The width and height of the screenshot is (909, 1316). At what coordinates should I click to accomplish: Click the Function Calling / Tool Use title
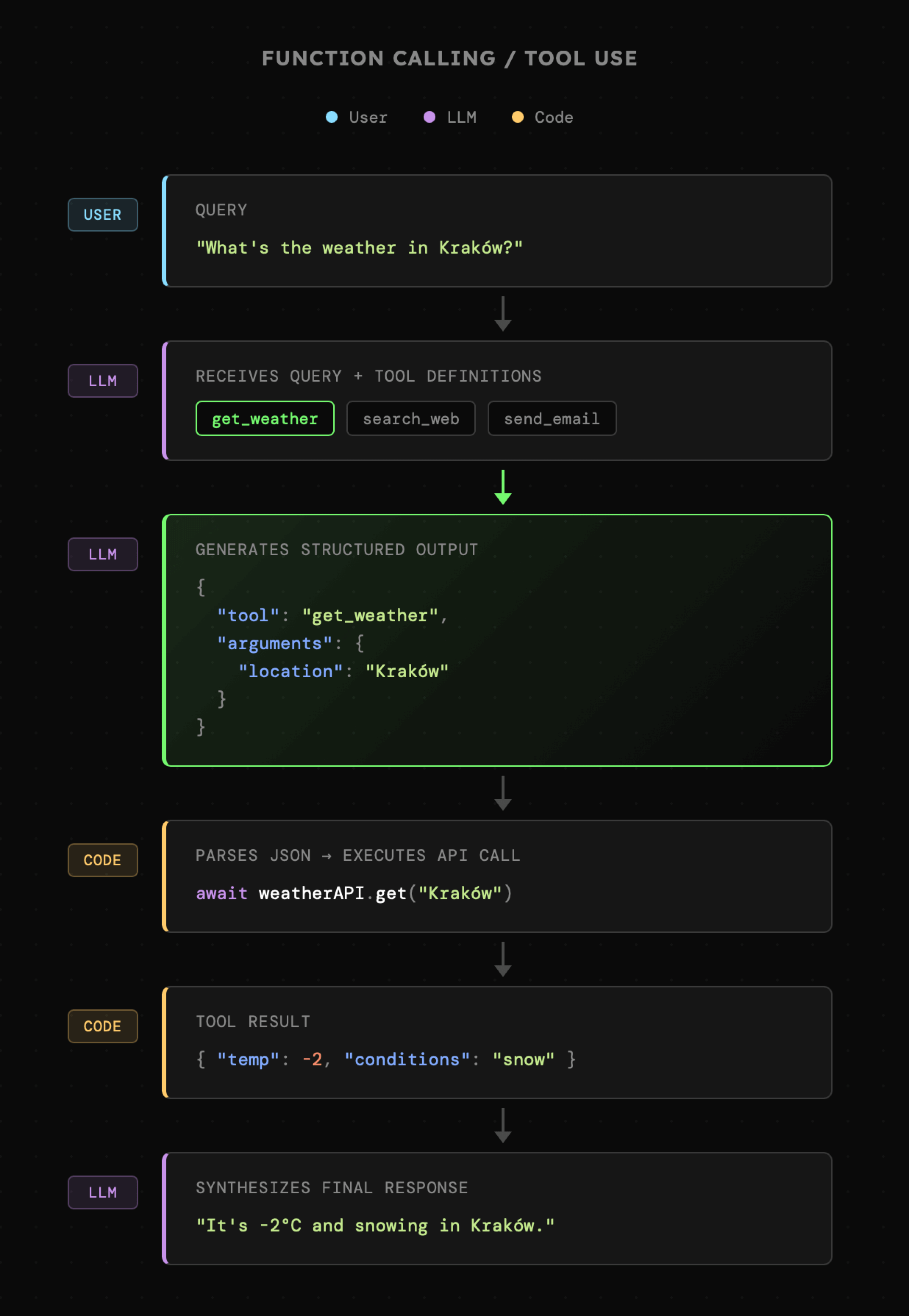point(449,58)
